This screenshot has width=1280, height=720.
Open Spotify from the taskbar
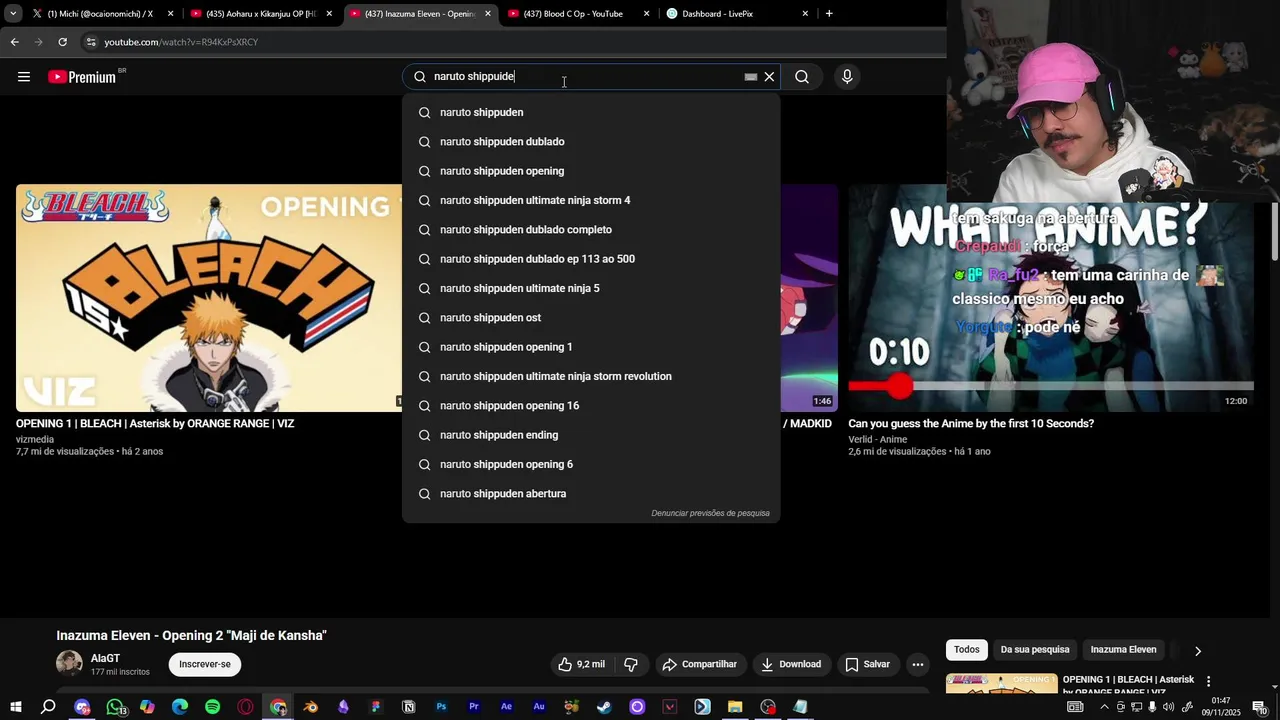pyautogui.click(x=213, y=707)
